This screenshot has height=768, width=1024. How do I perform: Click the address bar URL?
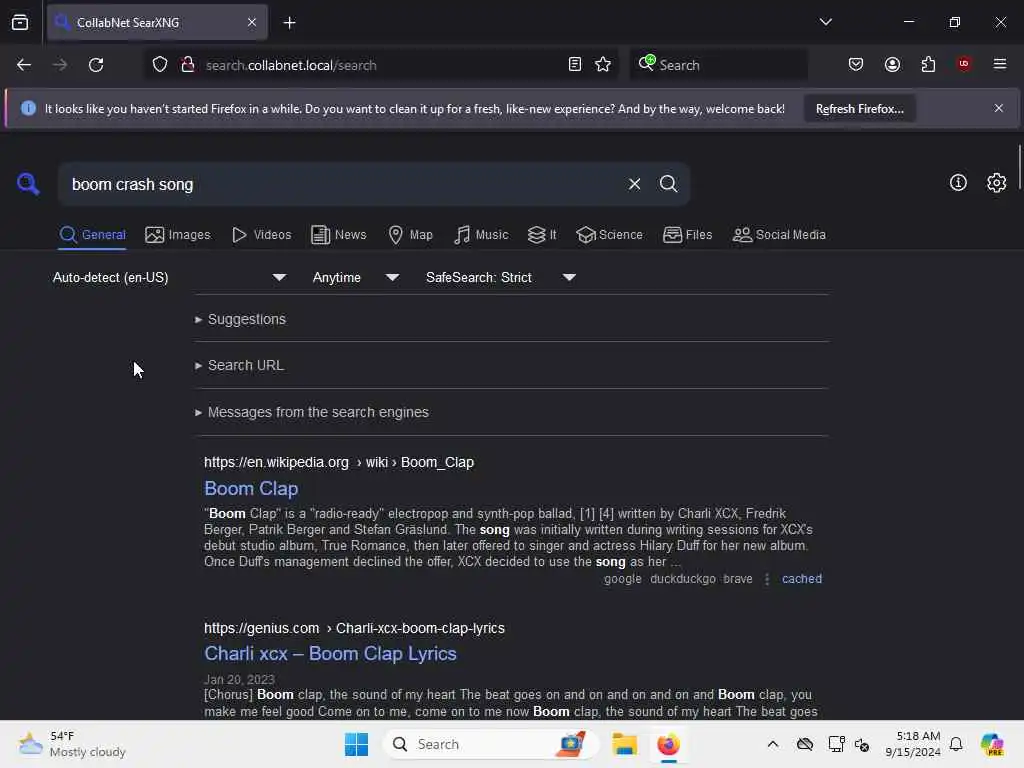click(x=291, y=65)
